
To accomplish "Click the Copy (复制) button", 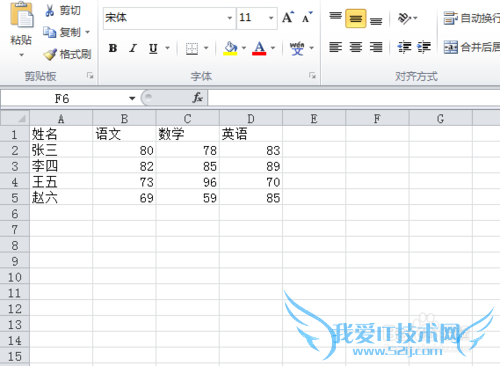I will point(62,32).
